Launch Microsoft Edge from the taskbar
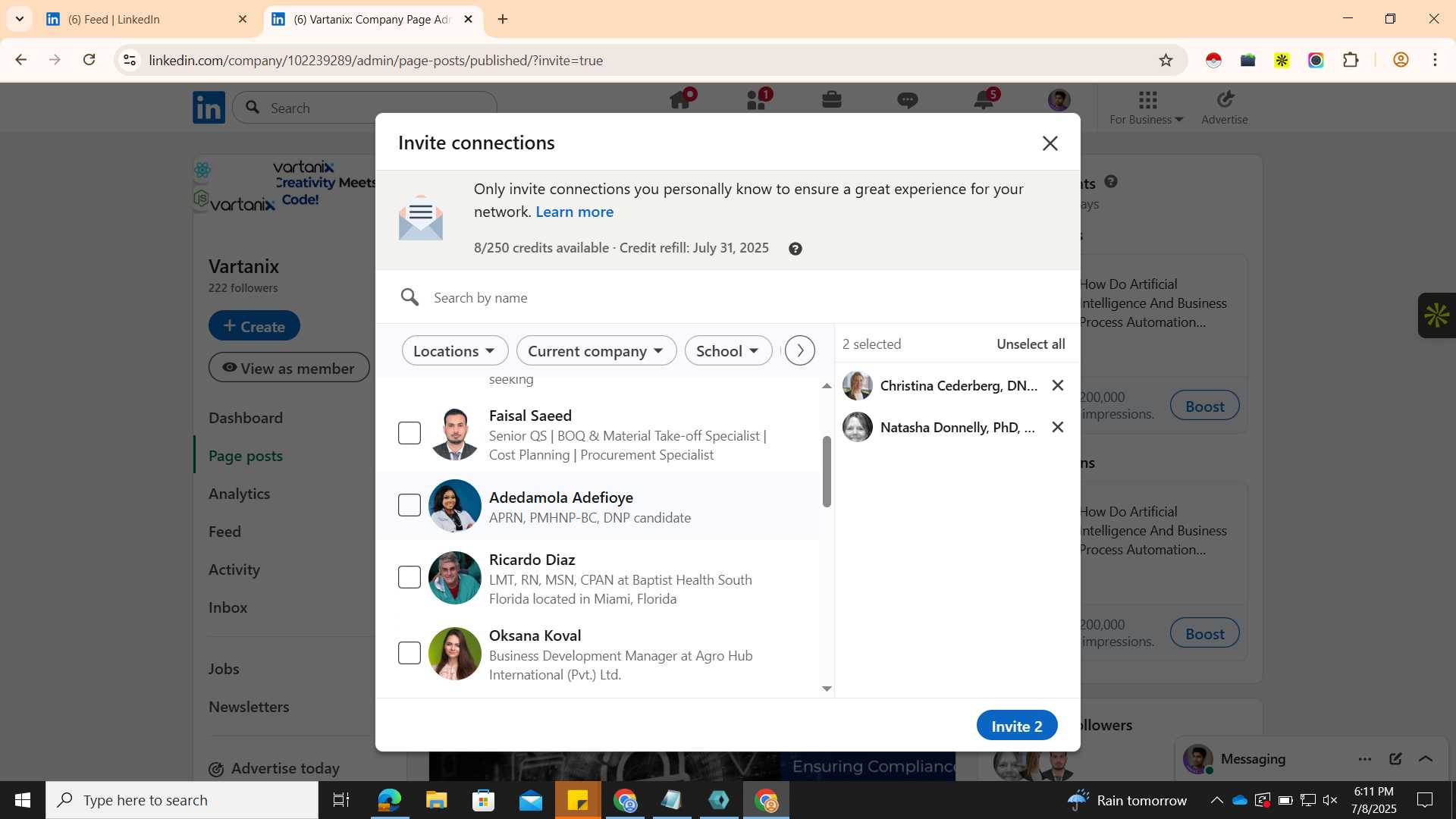Image resolution: width=1456 pixels, height=819 pixels. point(390,800)
